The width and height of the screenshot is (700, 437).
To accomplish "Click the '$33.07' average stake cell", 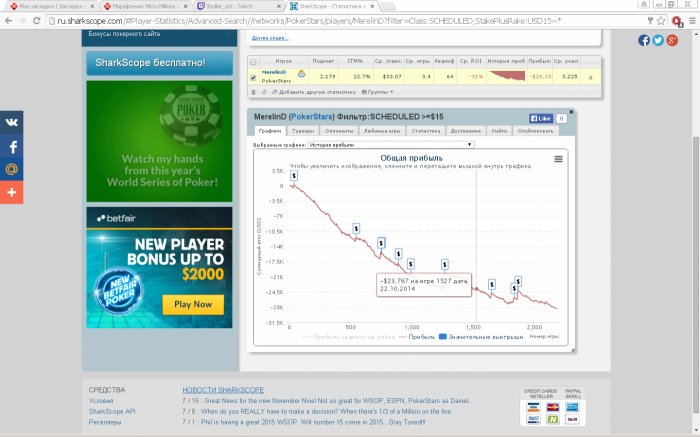I will pyautogui.click(x=392, y=76).
